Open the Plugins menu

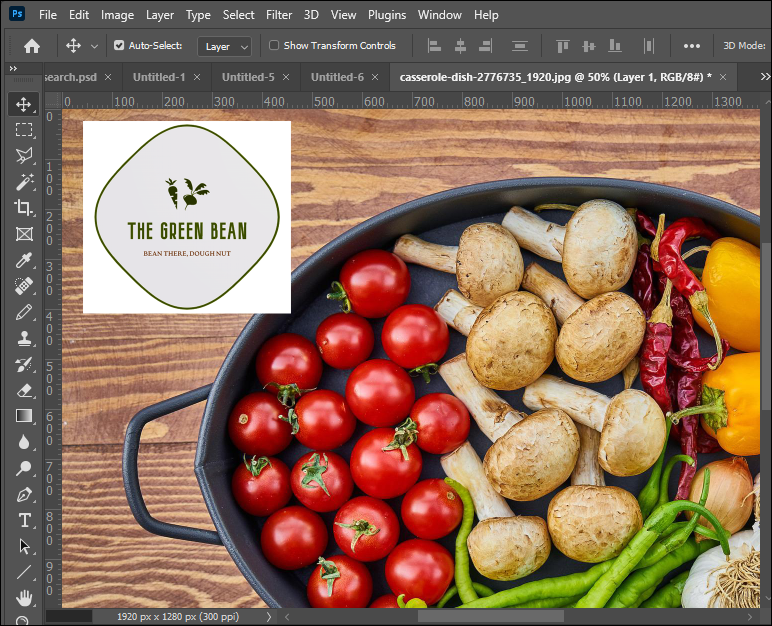click(x=387, y=15)
